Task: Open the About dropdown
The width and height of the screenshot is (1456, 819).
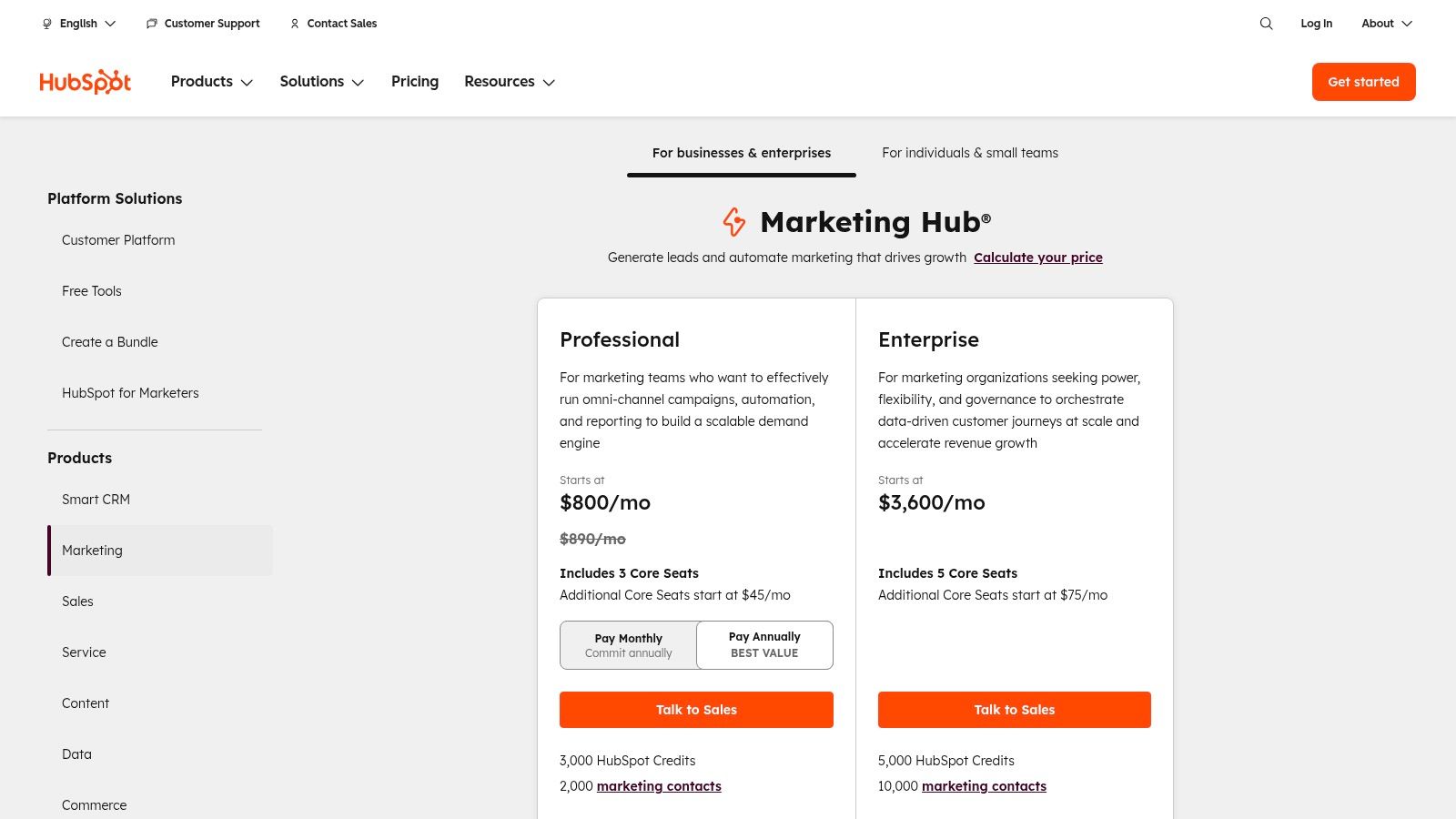Action: click(x=1386, y=24)
